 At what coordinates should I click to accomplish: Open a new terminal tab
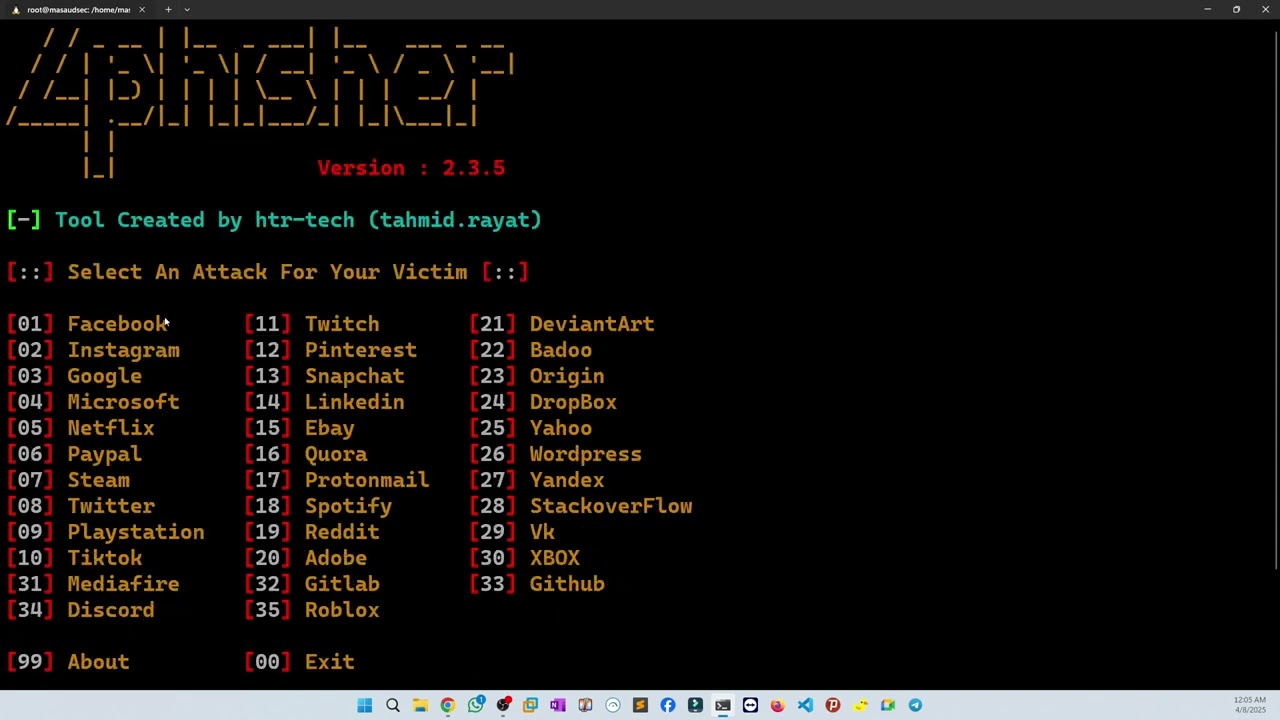(x=168, y=10)
